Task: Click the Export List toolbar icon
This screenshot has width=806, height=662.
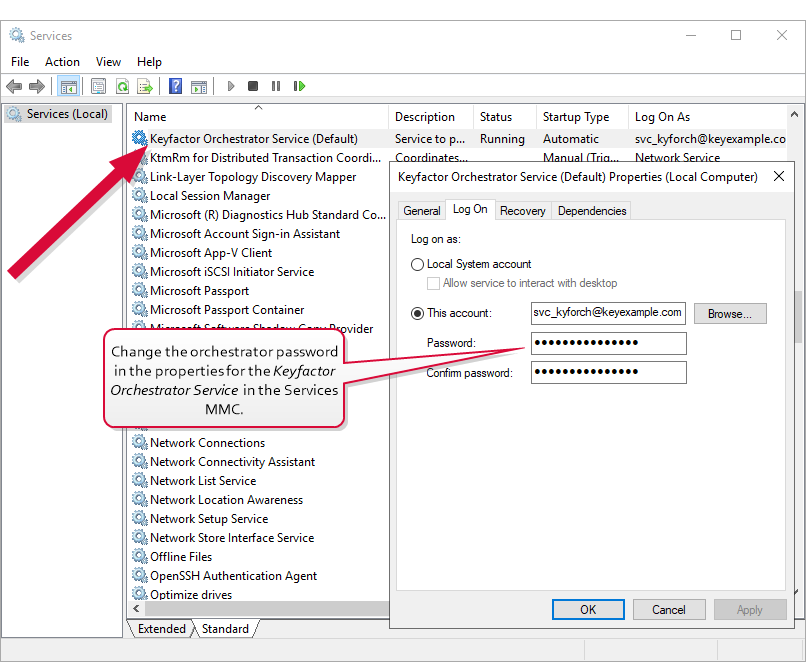Action: [145, 87]
